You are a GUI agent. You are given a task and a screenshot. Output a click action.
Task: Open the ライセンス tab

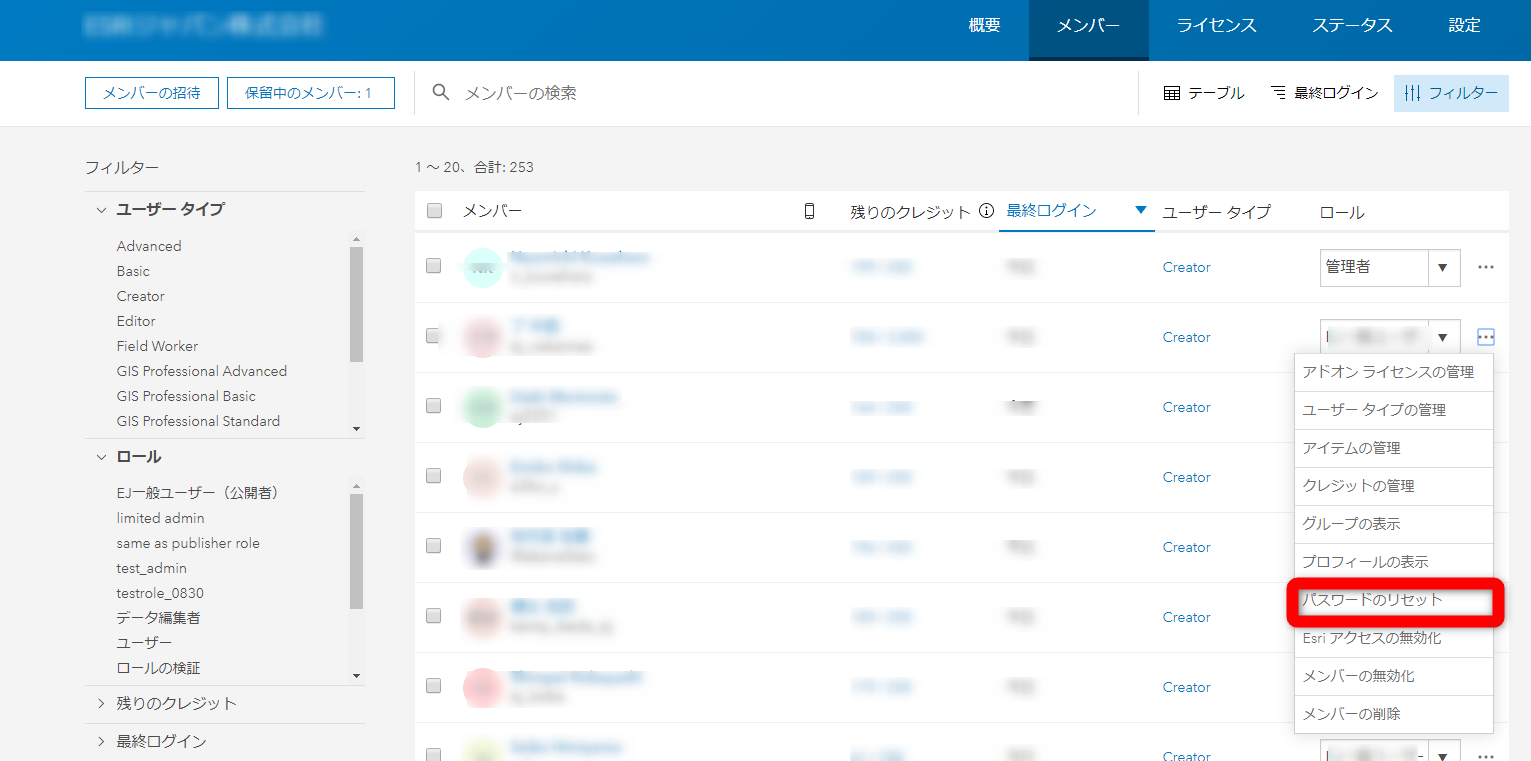[x=1216, y=26]
